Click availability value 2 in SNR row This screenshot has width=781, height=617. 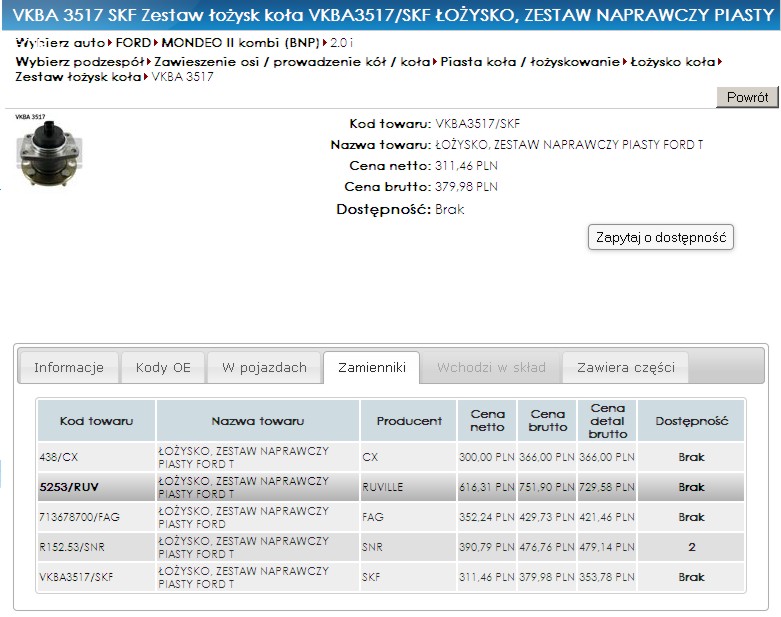(x=691, y=547)
